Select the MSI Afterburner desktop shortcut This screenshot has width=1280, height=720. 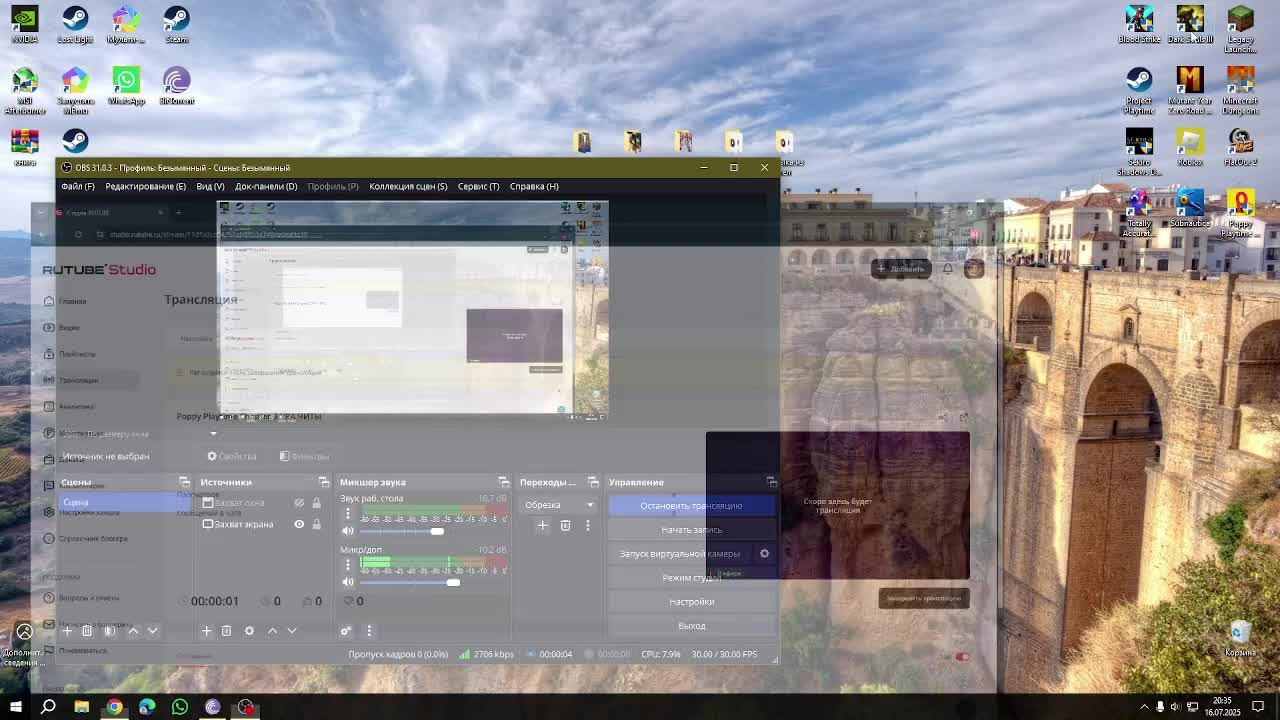pos(25,91)
